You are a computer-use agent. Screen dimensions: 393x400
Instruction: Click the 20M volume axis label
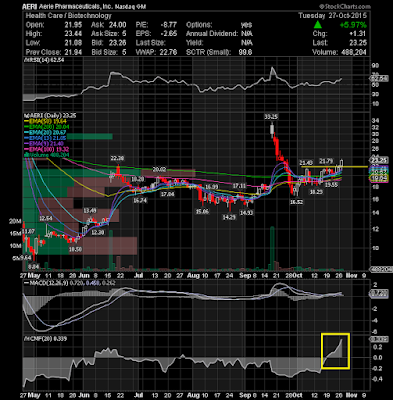[x=15, y=221]
